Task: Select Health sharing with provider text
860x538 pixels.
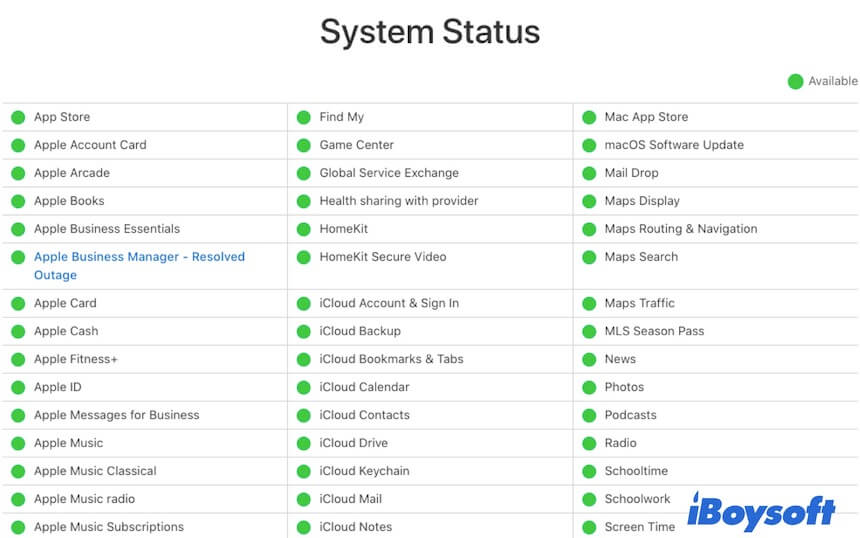Action: pos(399,201)
